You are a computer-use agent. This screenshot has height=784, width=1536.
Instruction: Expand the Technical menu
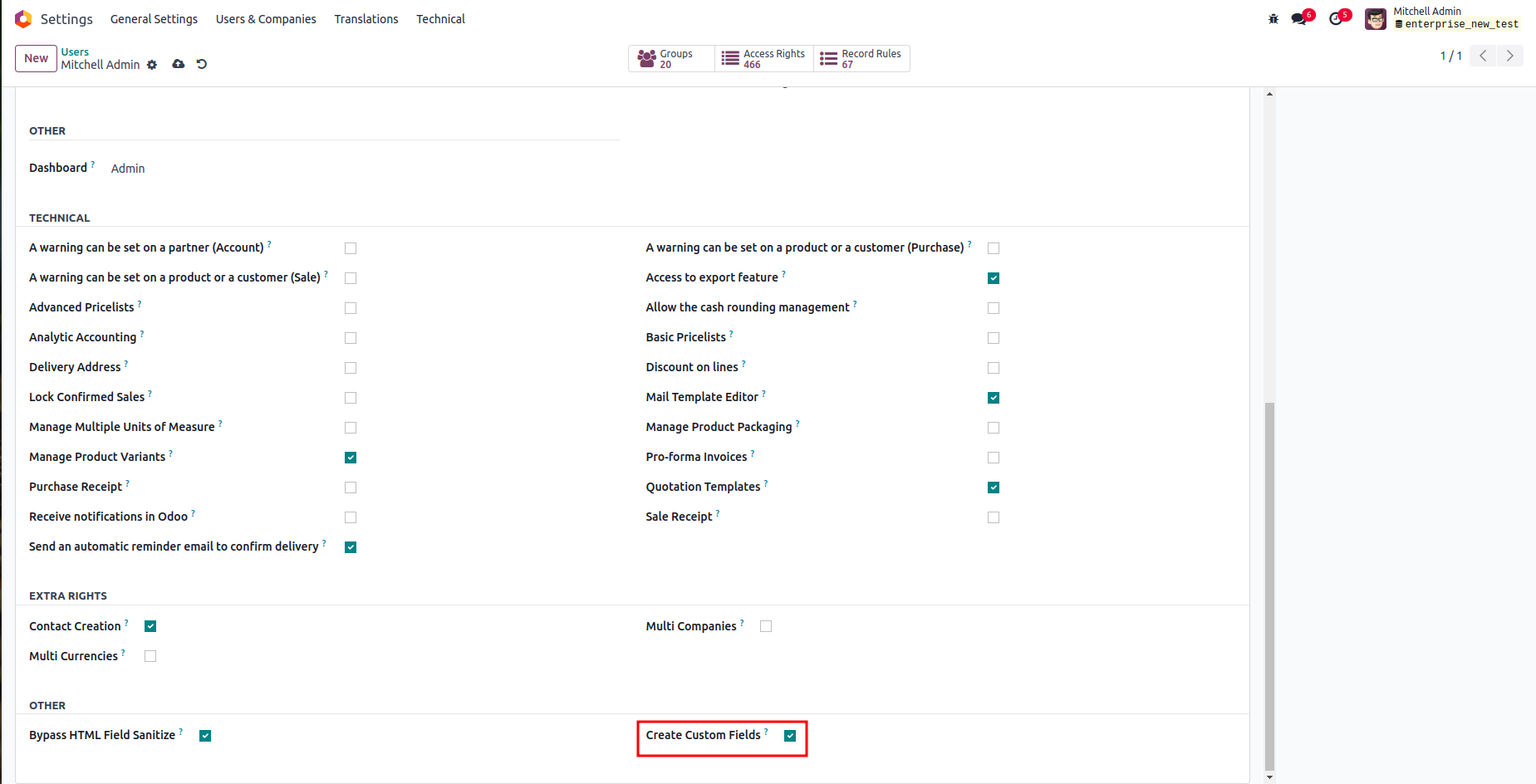click(x=440, y=19)
